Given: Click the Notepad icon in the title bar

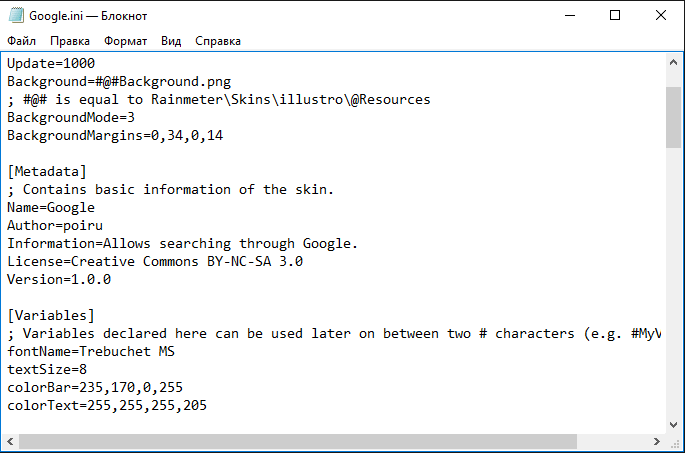Looking at the screenshot, I should pos(16,15).
